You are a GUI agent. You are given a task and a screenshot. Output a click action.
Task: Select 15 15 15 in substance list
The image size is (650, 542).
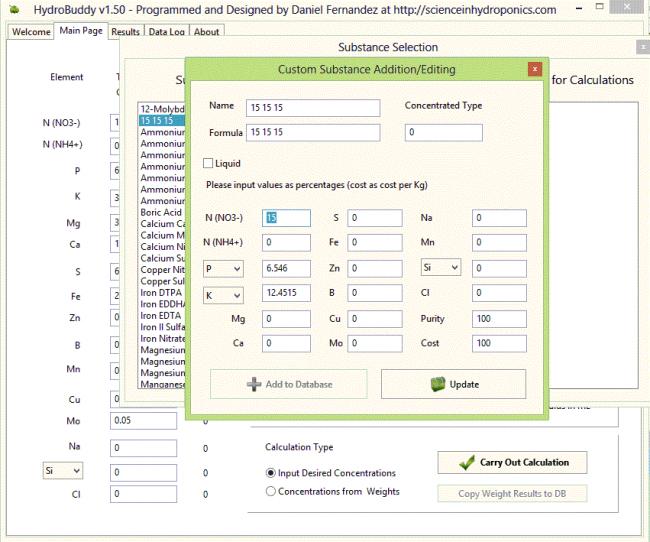[x=162, y=121]
